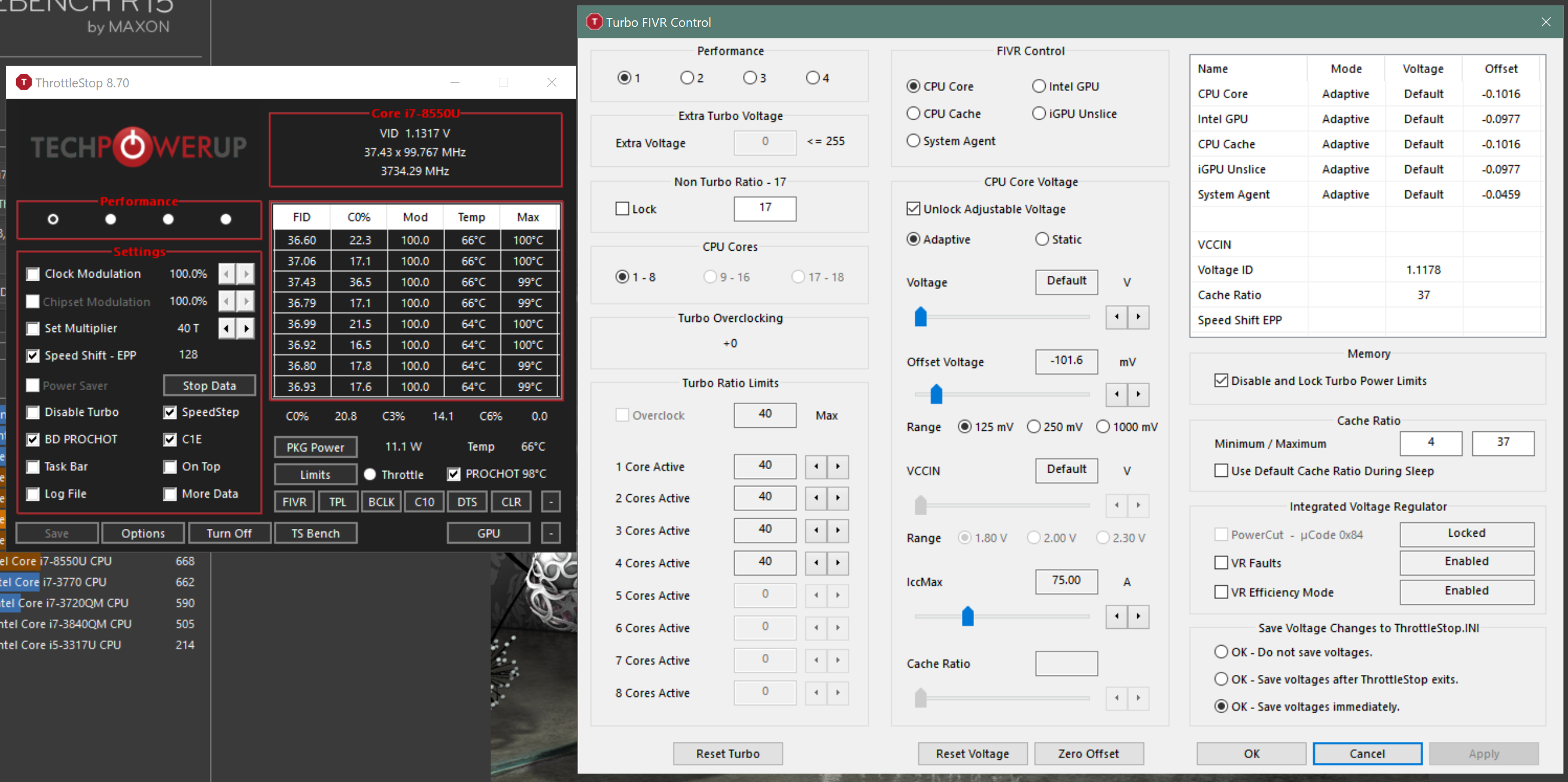Click the minus button next to CLR
This screenshot has height=782, width=1568.
coord(550,501)
